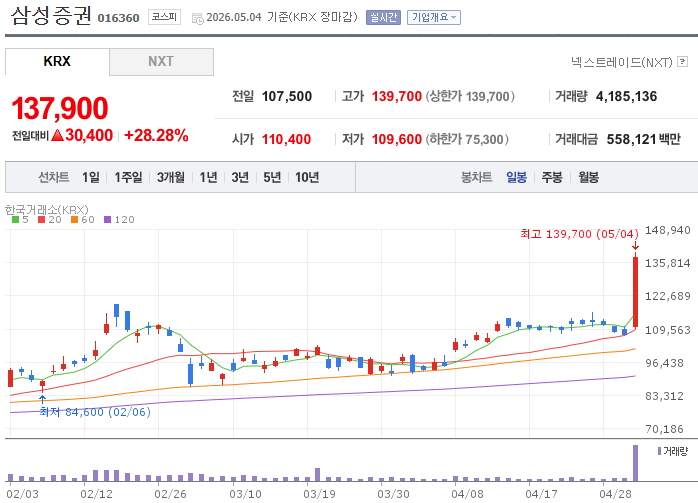Switch to the NXT tab

[161, 61]
